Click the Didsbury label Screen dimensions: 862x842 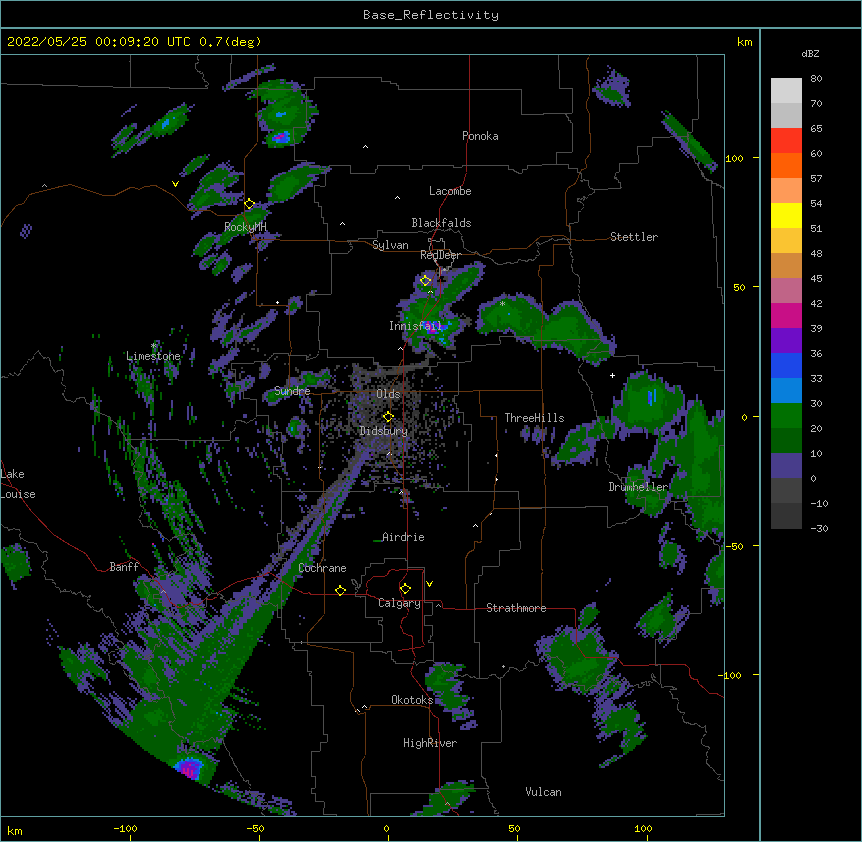click(384, 431)
